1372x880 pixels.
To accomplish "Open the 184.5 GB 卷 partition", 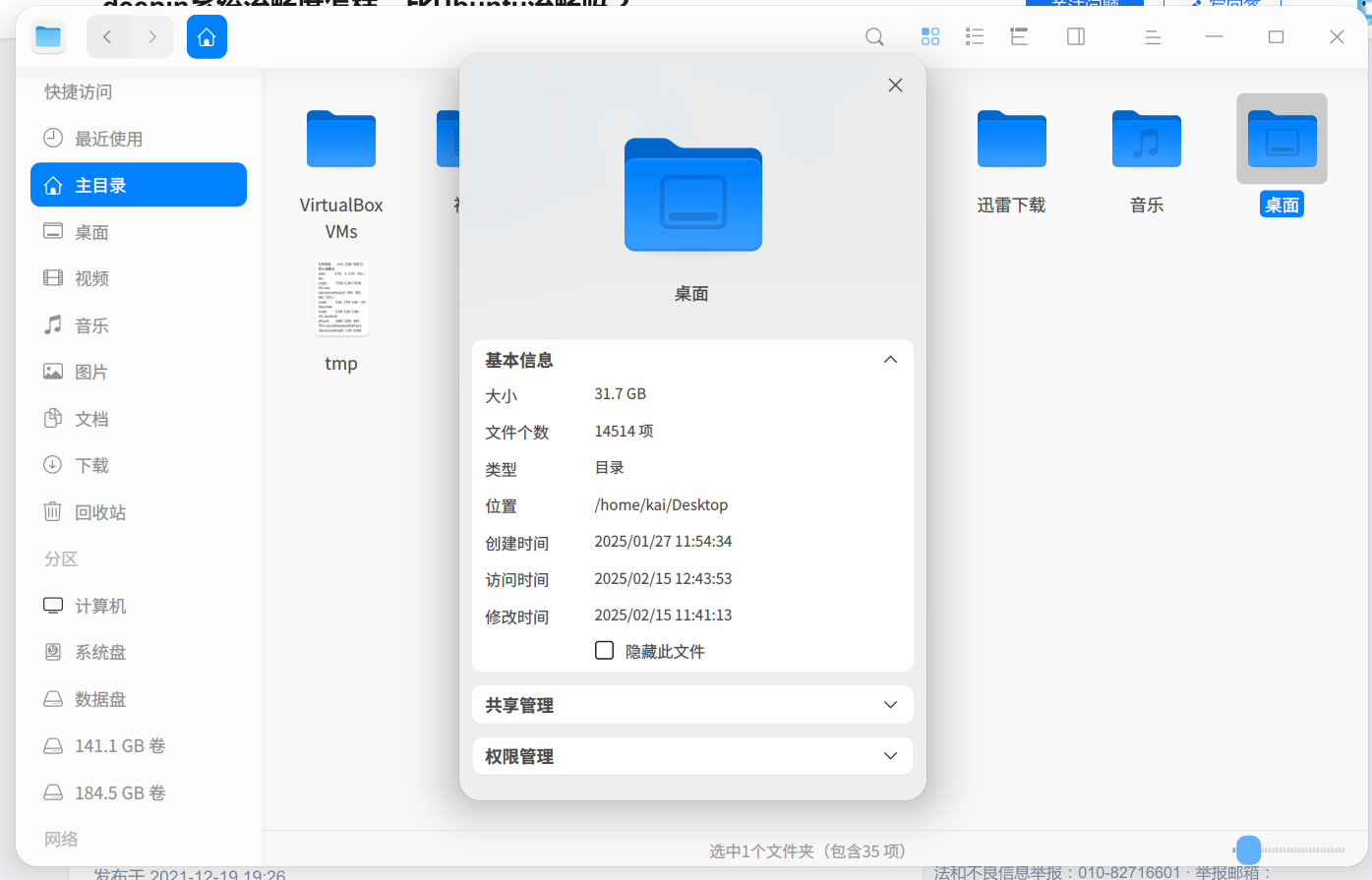I will tap(139, 792).
